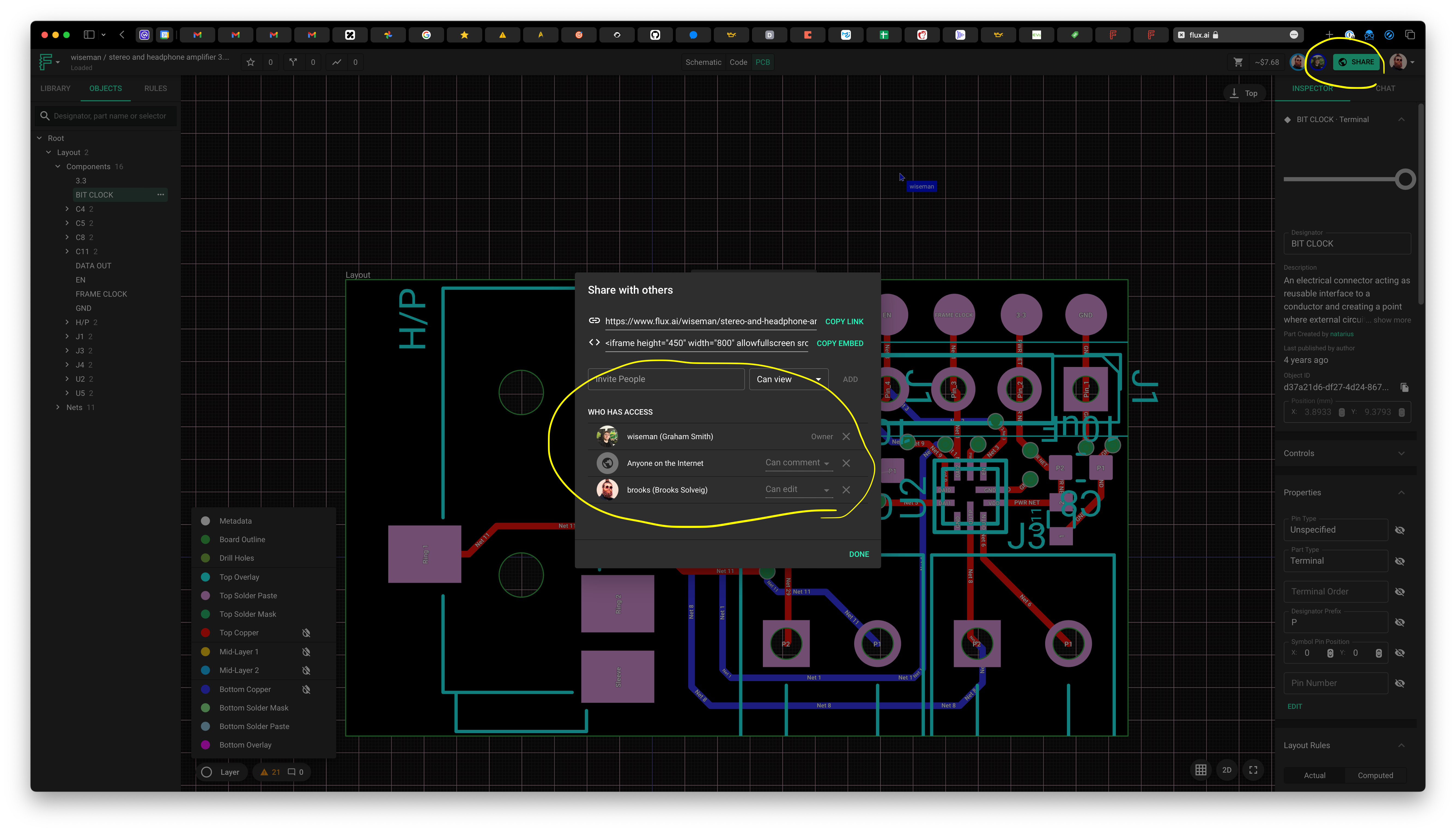
Task: Click the green SHARE button
Action: click(1356, 62)
